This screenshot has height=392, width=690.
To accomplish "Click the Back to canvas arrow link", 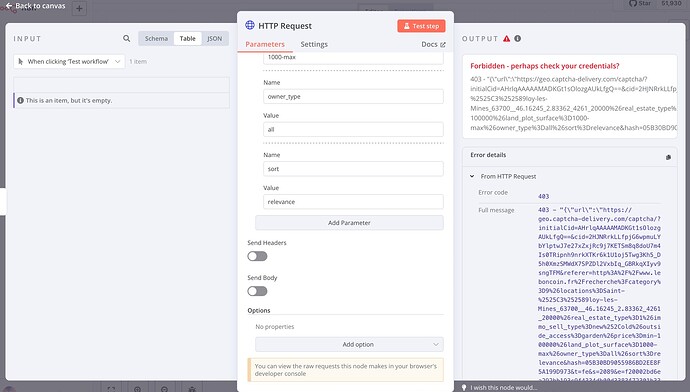I will pyautogui.click(x=35, y=6).
